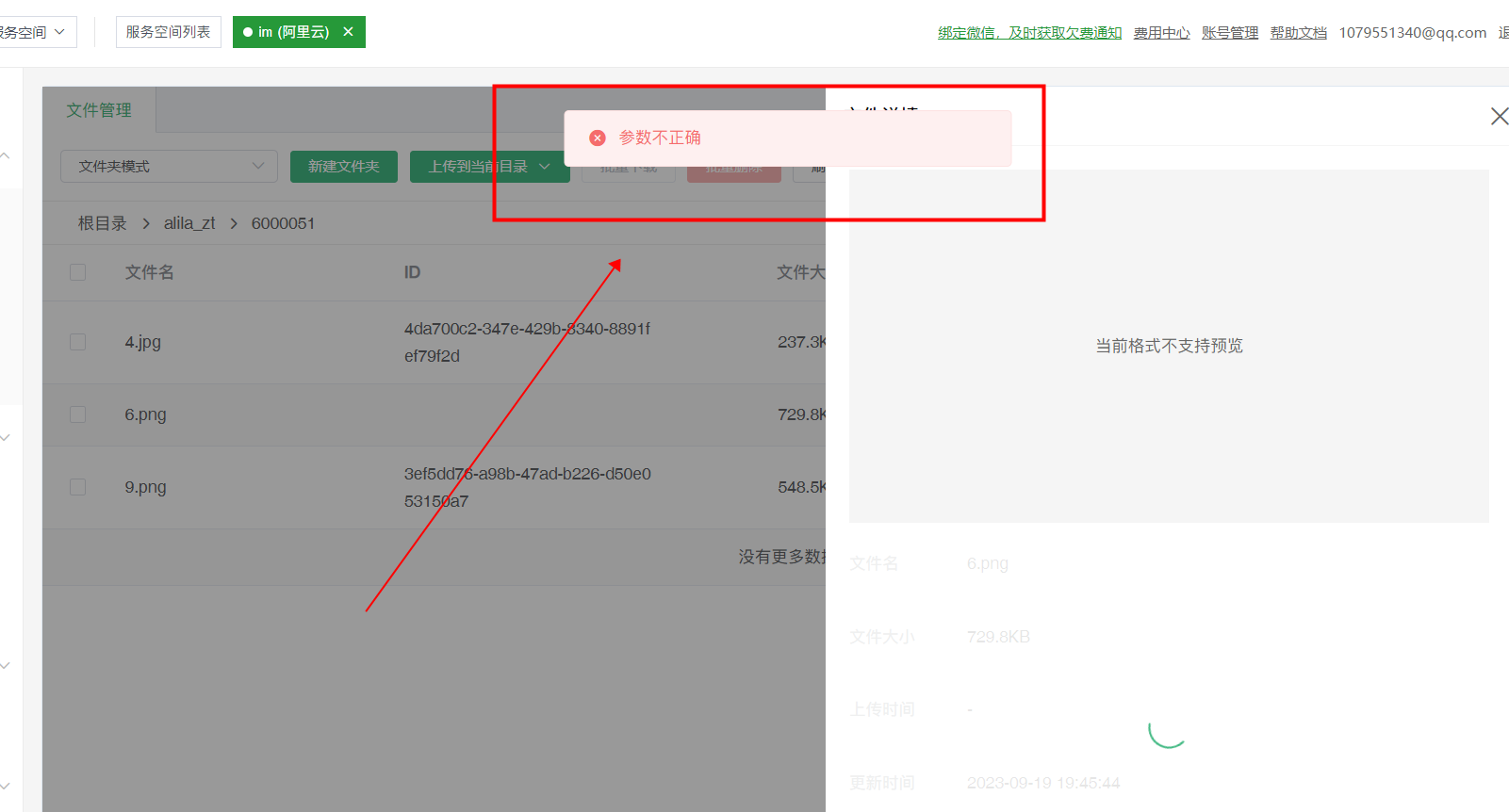Viewport: 1509px width, 812px height.
Task: Open 账号管理 in the top bar
Action: coord(1230,33)
